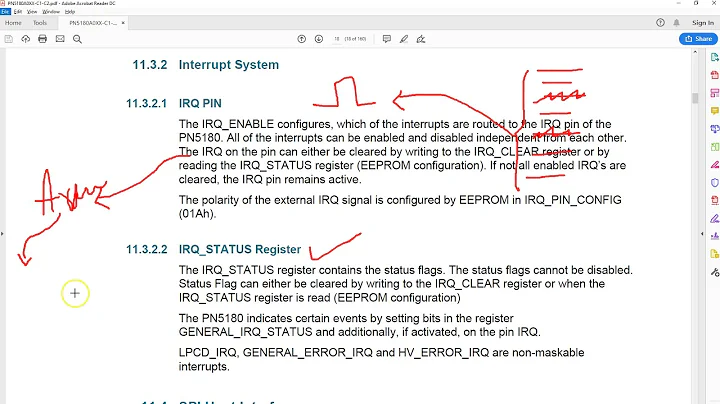Screen dimensions: 720x404
Task: Open Fill & Sign tool in right pane
Action: (714, 219)
